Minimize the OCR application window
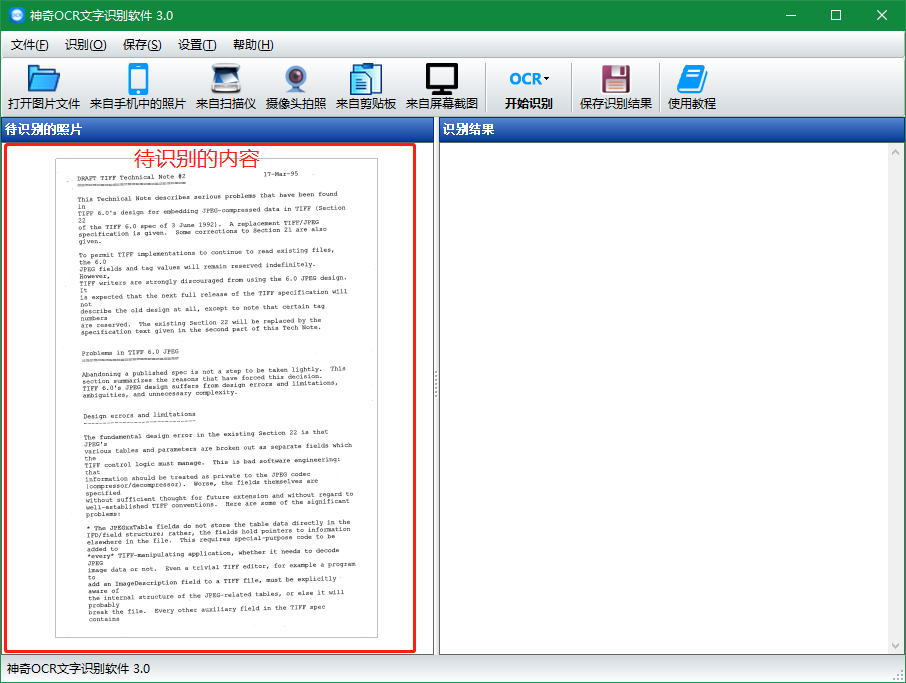Image resolution: width=906 pixels, height=683 pixels. tap(791, 15)
